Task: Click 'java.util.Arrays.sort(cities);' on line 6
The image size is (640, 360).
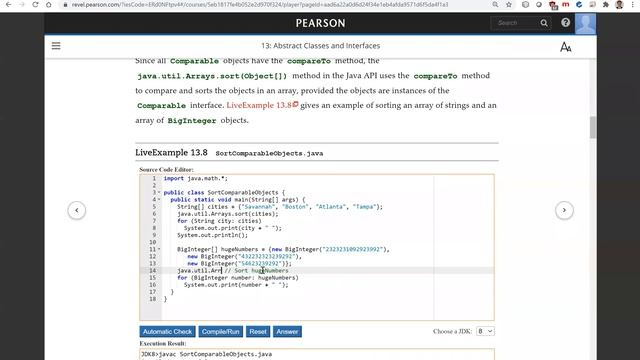Action: tap(228, 214)
